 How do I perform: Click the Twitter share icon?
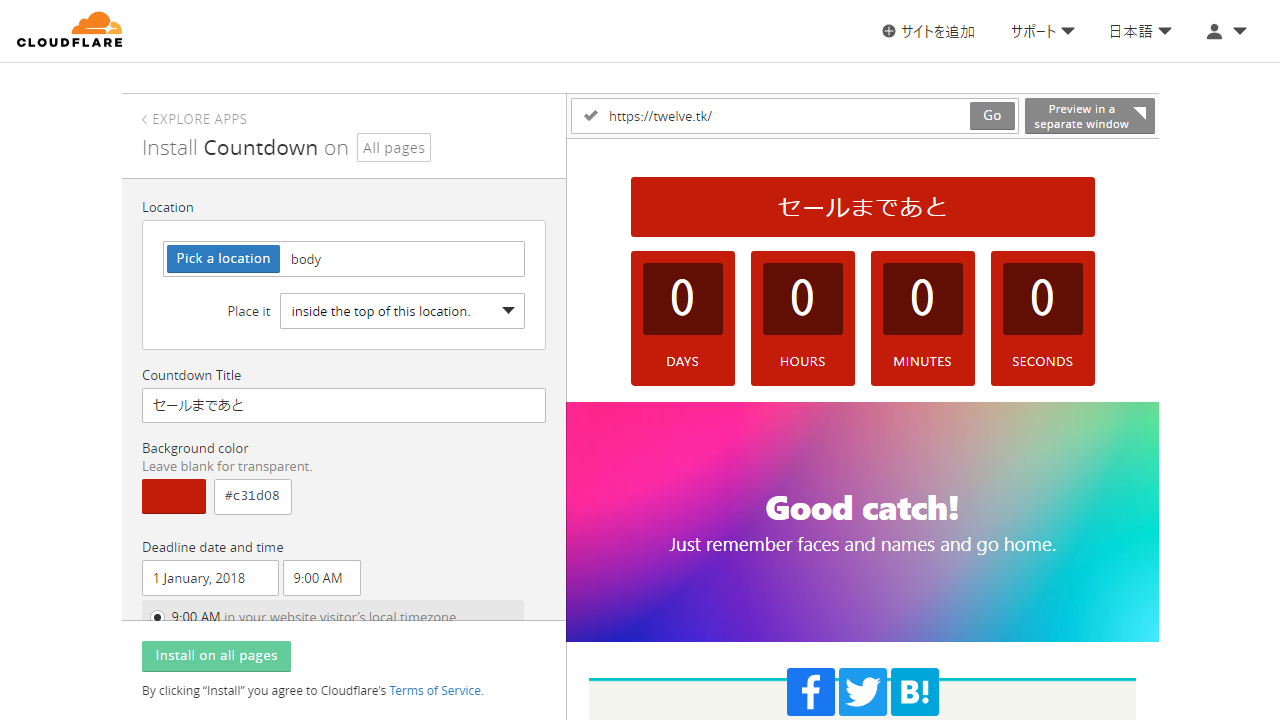point(862,692)
